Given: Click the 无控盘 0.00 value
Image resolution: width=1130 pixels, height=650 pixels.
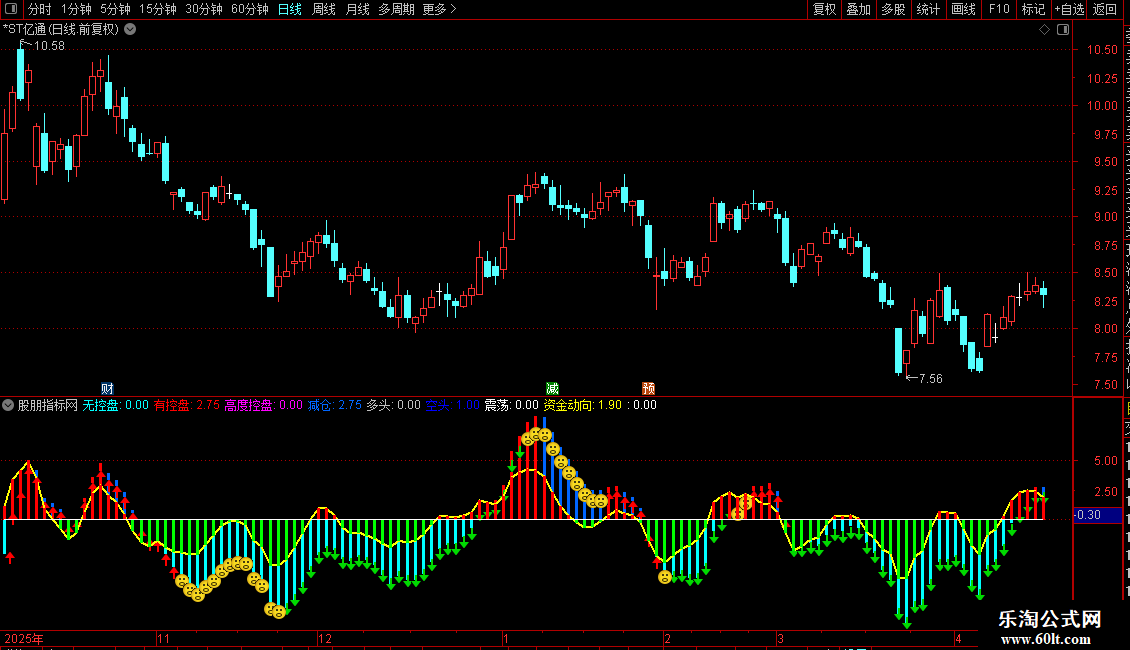Looking at the screenshot, I should (x=115, y=405).
